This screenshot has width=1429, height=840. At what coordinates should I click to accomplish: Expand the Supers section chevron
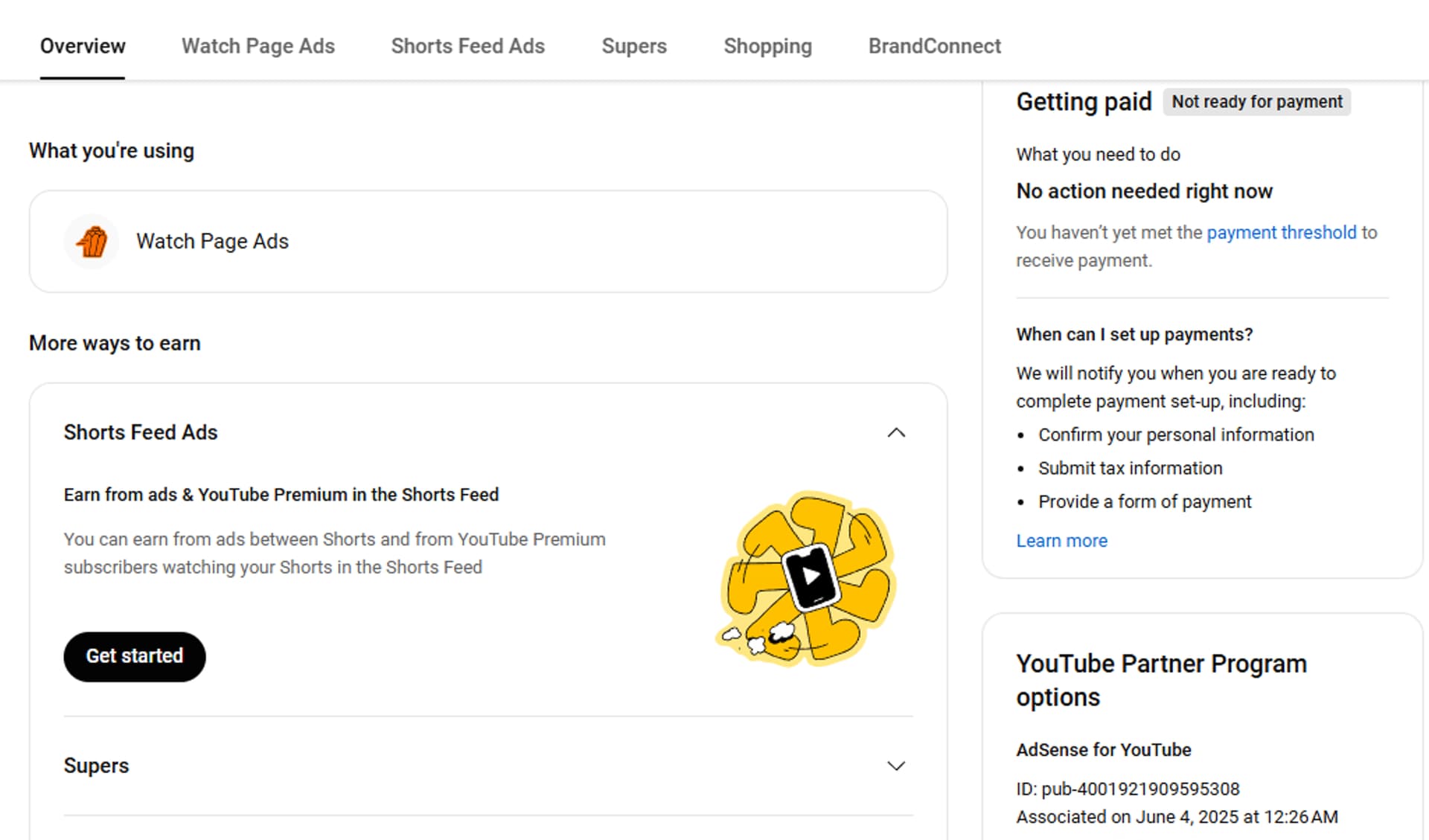click(x=896, y=766)
